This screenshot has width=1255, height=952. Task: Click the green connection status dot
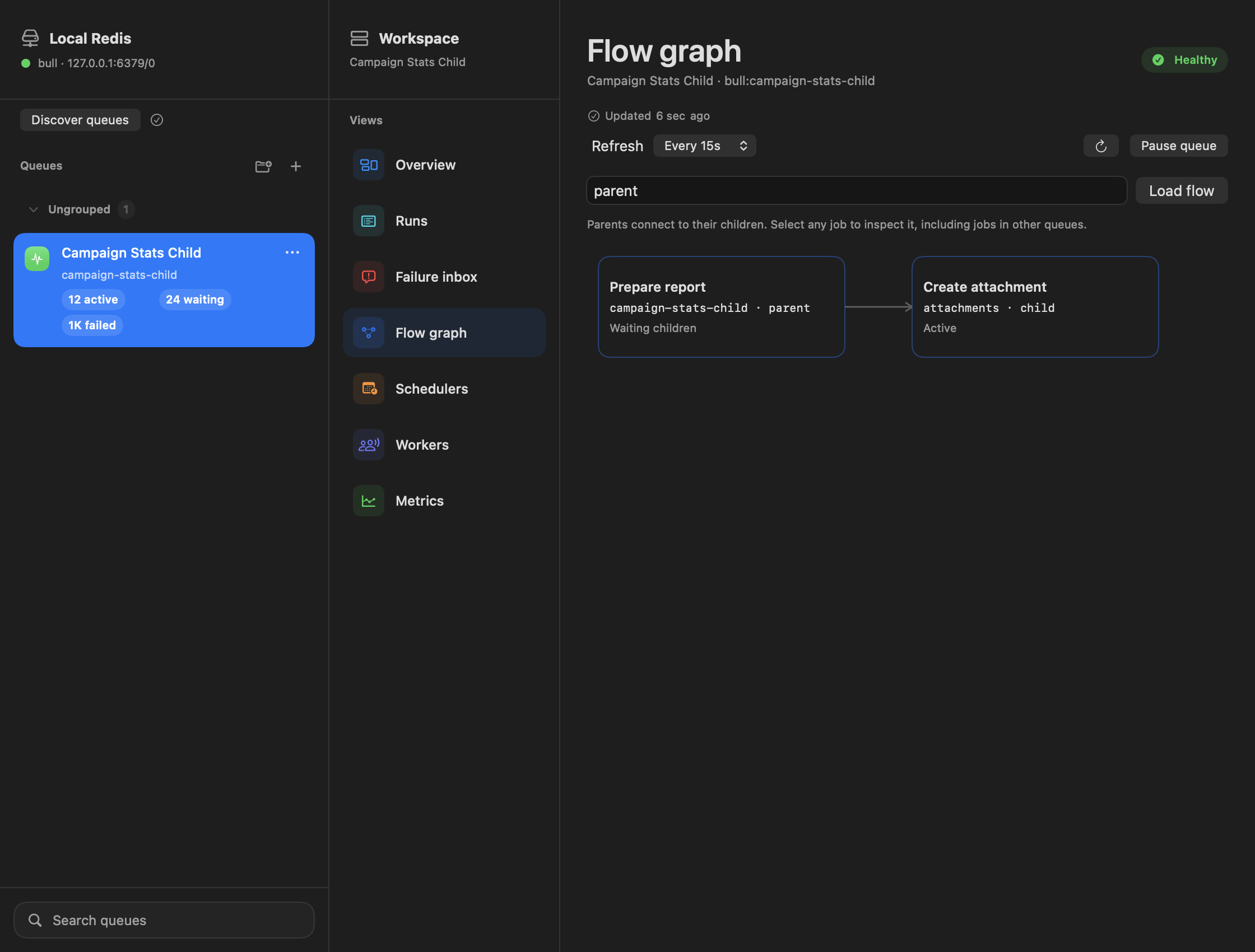pos(26,63)
